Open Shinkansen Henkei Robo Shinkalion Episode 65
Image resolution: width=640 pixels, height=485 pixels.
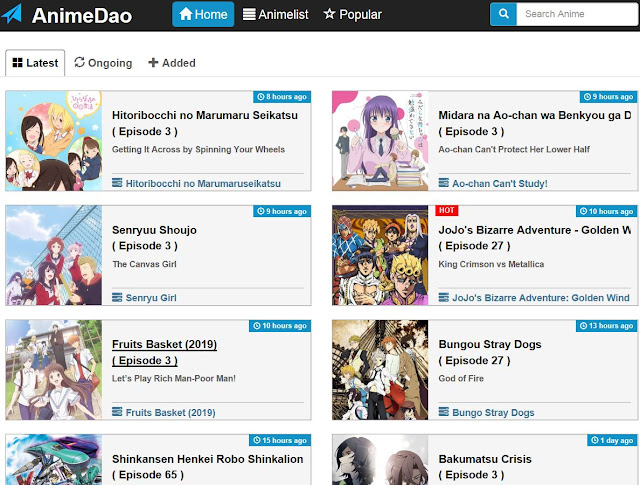tap(207, 467)
